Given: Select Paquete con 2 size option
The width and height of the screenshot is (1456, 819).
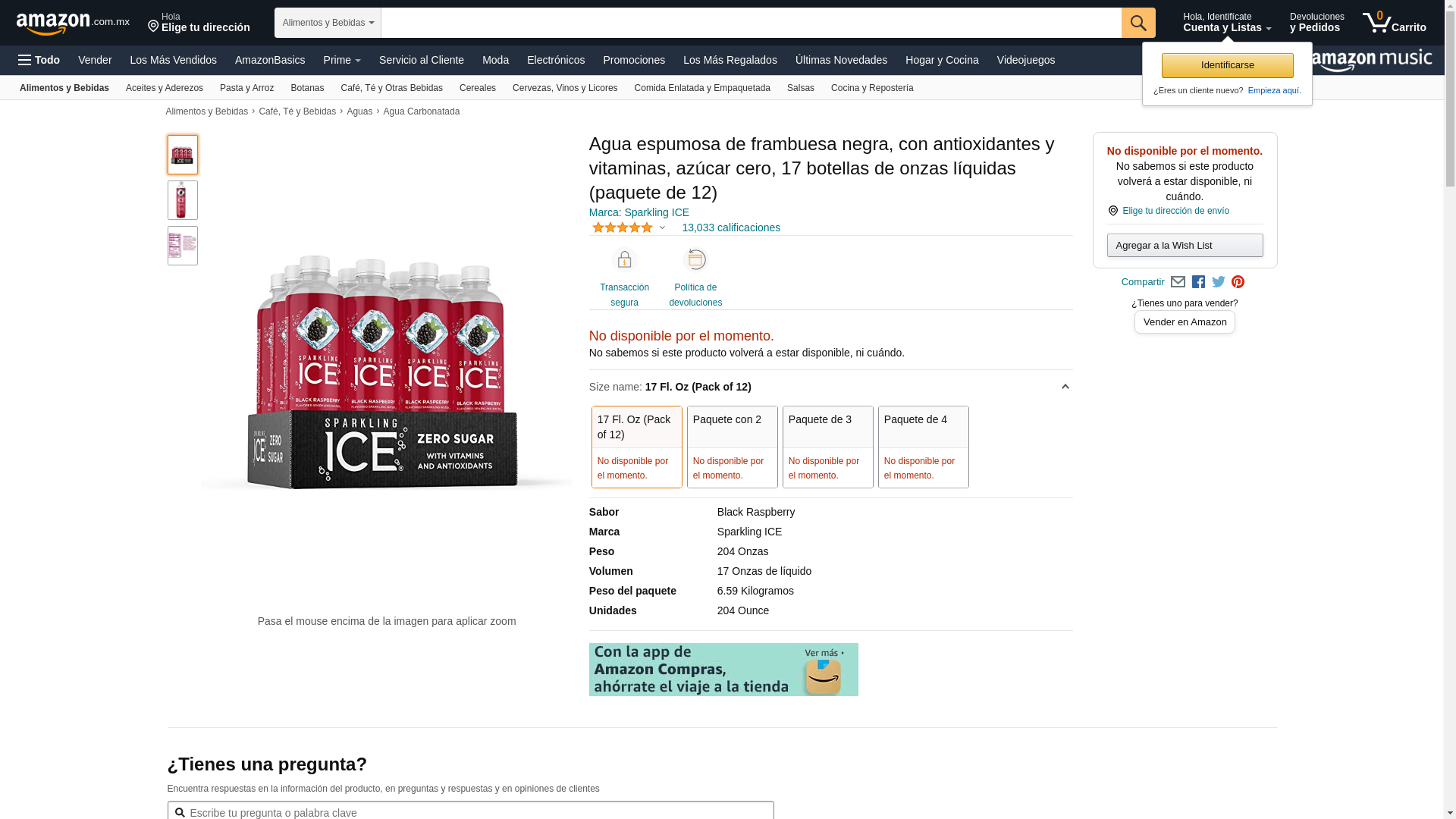Looking at the screenshot, I should [x=733, y=447].
